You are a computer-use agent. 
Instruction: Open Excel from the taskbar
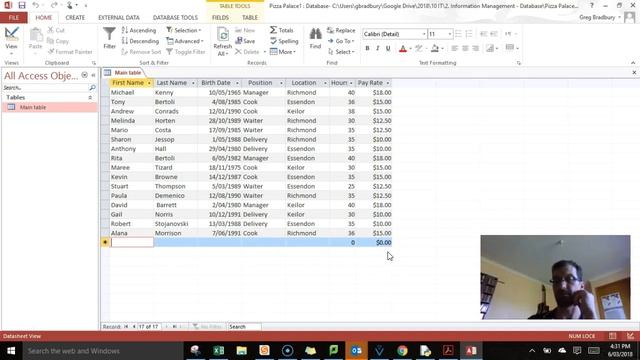click(219, 351)
